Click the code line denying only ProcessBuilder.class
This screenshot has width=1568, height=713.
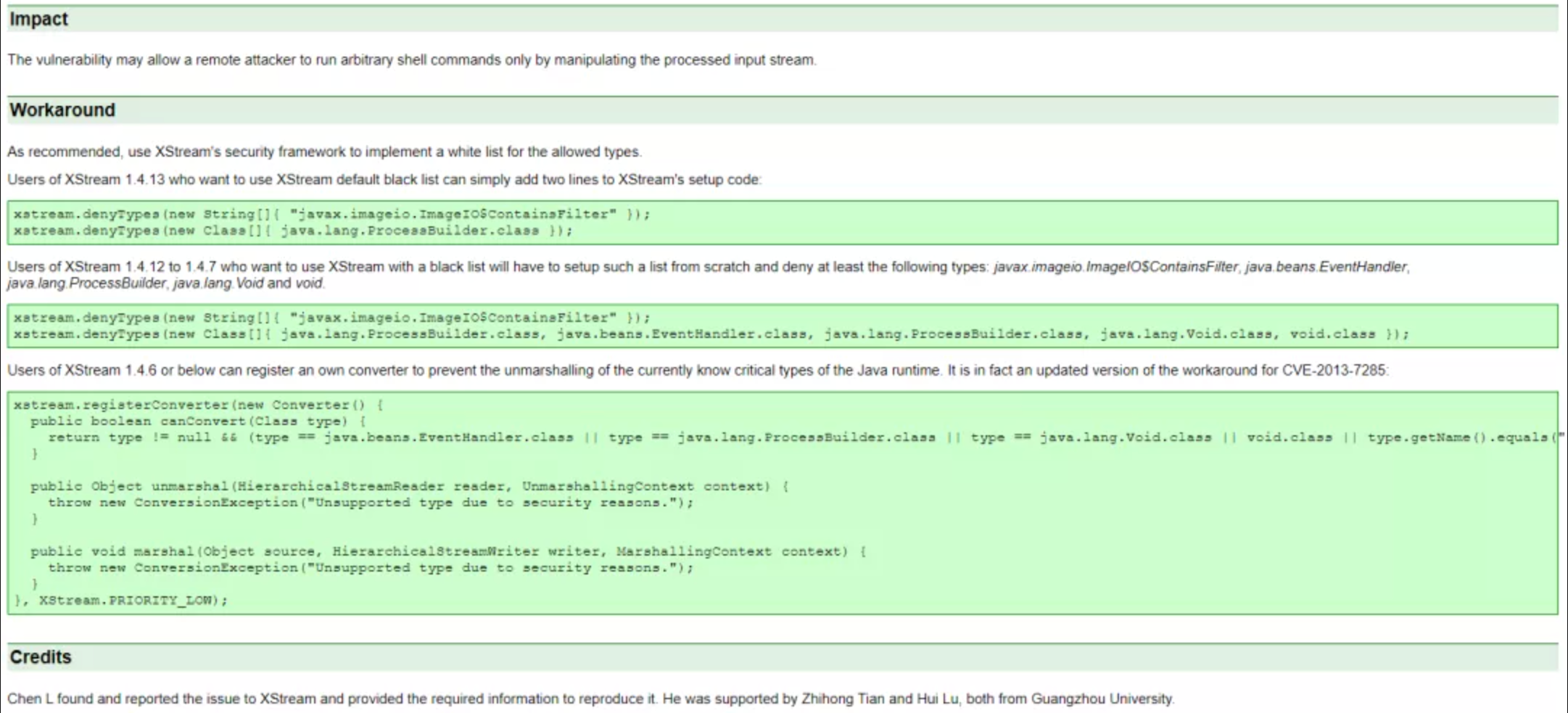pos(293,231)
